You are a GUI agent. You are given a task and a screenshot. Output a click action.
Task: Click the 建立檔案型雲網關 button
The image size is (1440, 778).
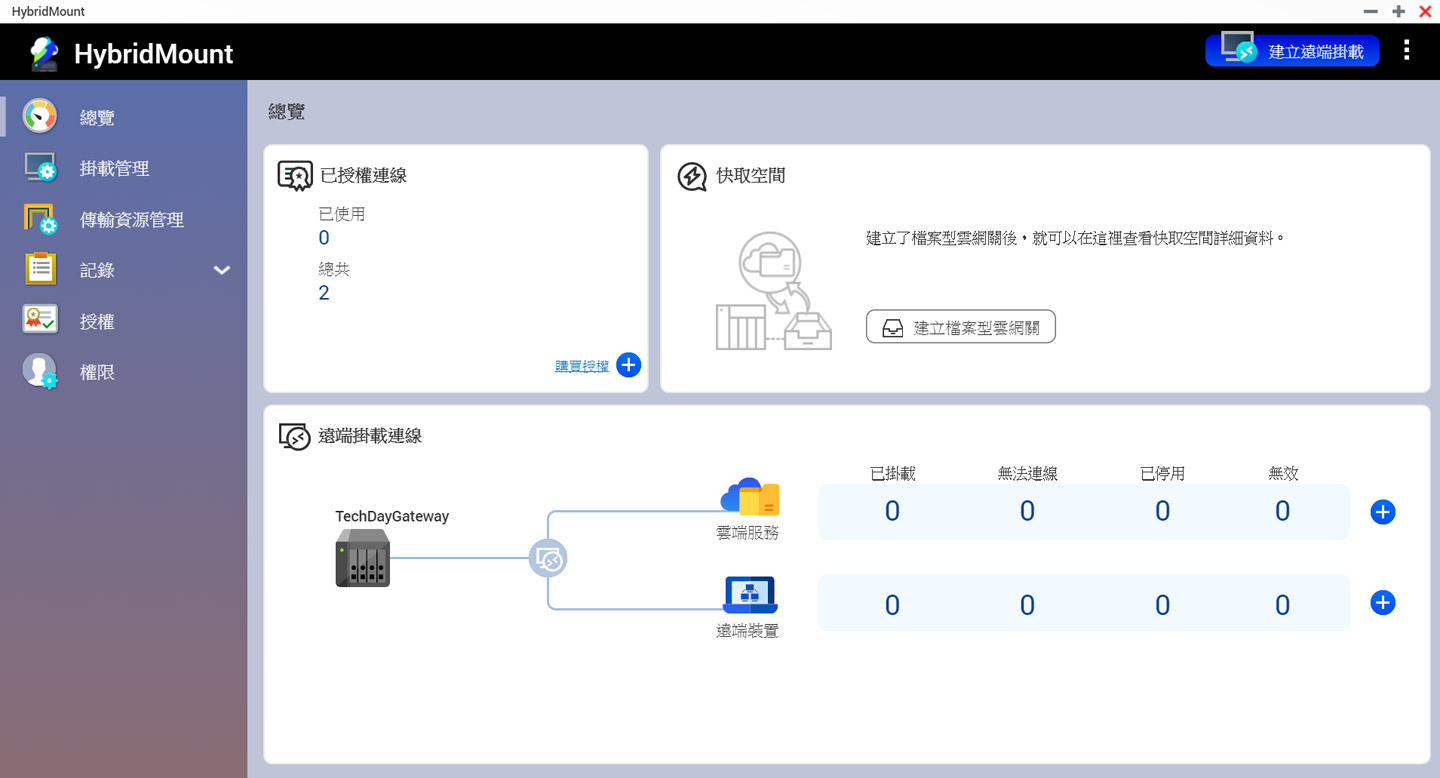point(960,327)
